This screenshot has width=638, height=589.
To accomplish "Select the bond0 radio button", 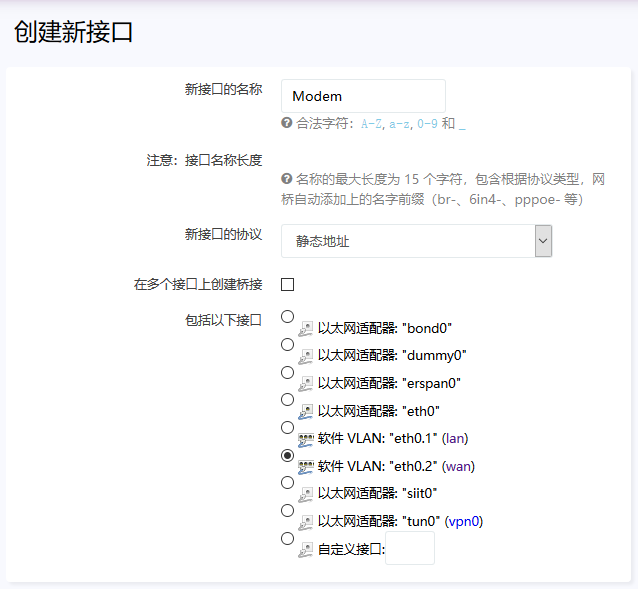I will tap(287, 316).
